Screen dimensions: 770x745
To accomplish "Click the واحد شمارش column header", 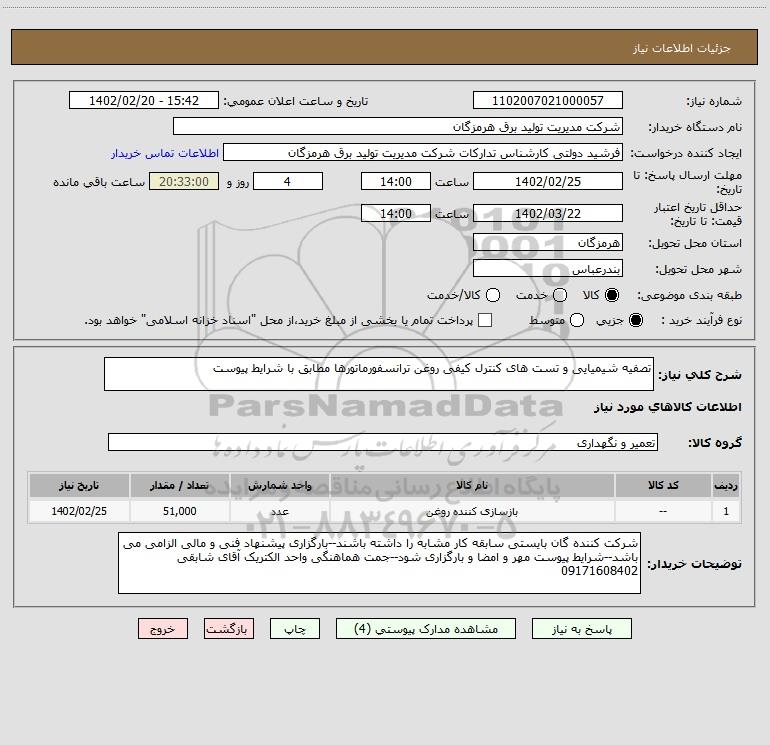I will 279,486.
